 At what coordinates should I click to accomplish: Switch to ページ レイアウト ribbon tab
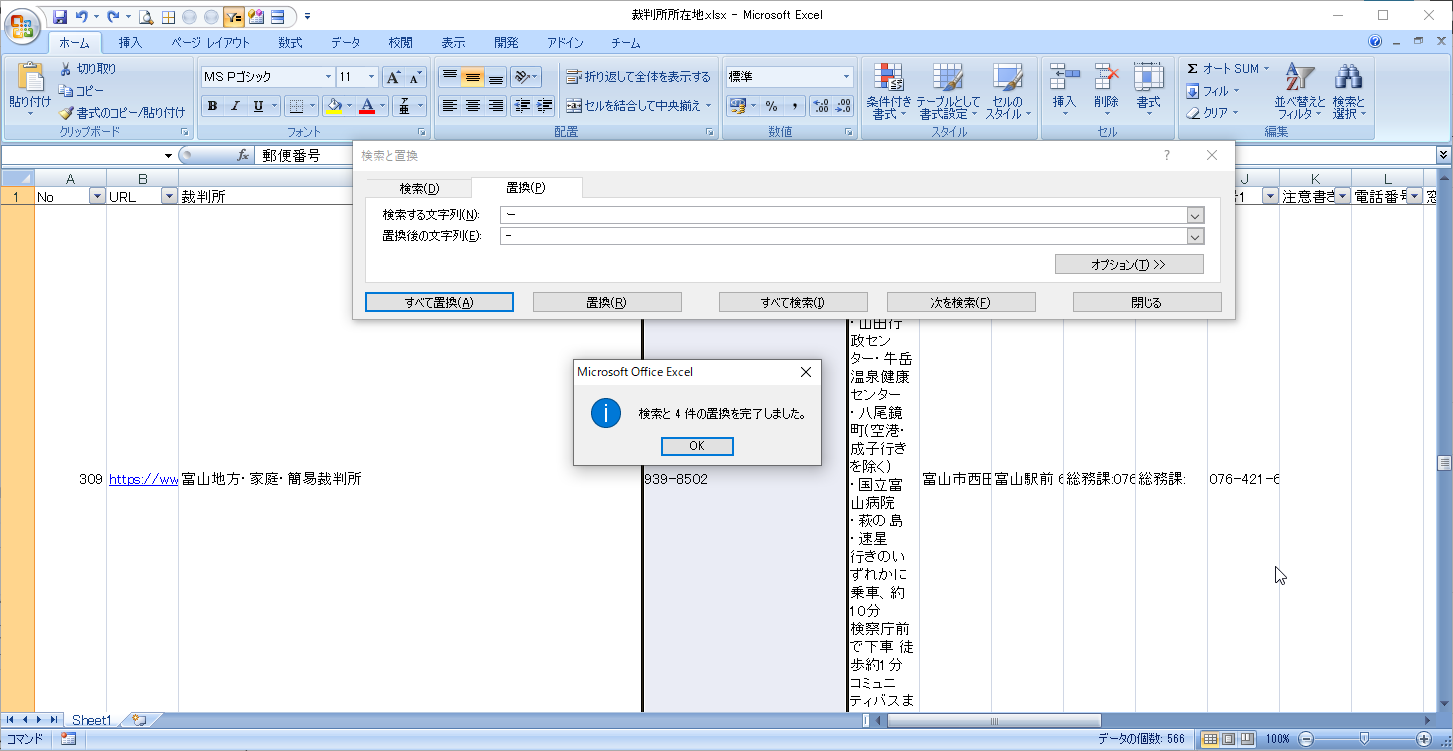210,43
